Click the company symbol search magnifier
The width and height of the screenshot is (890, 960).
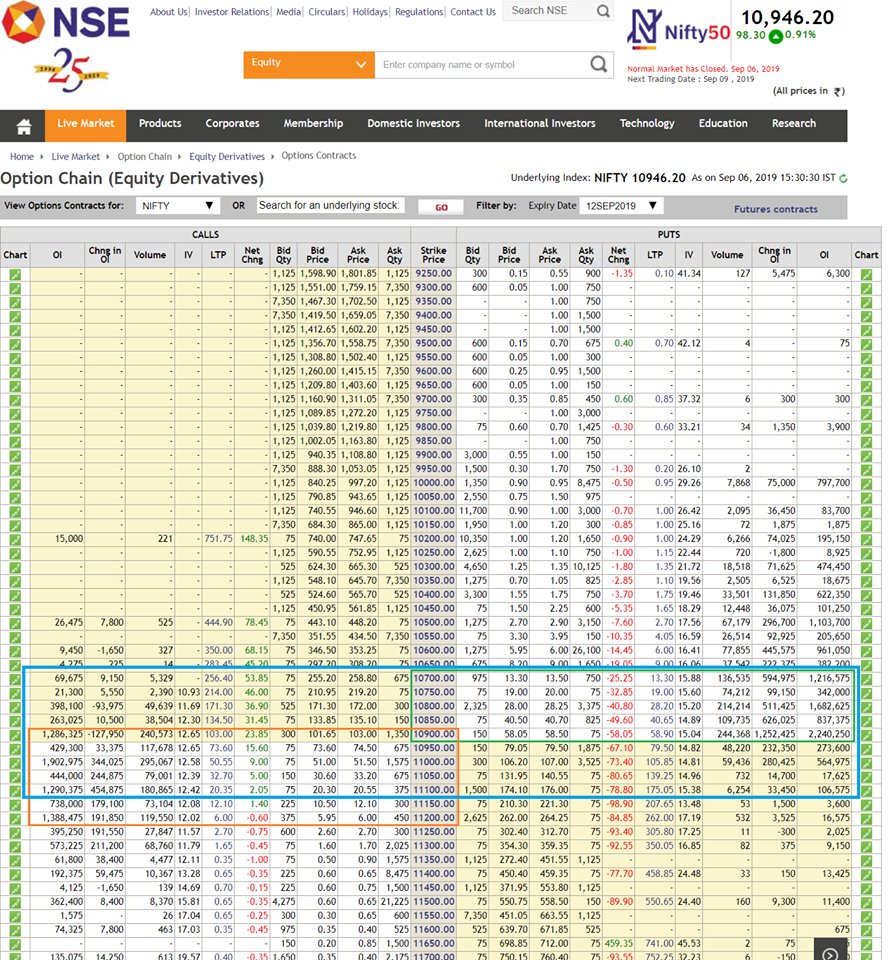(x=599, y=64)
